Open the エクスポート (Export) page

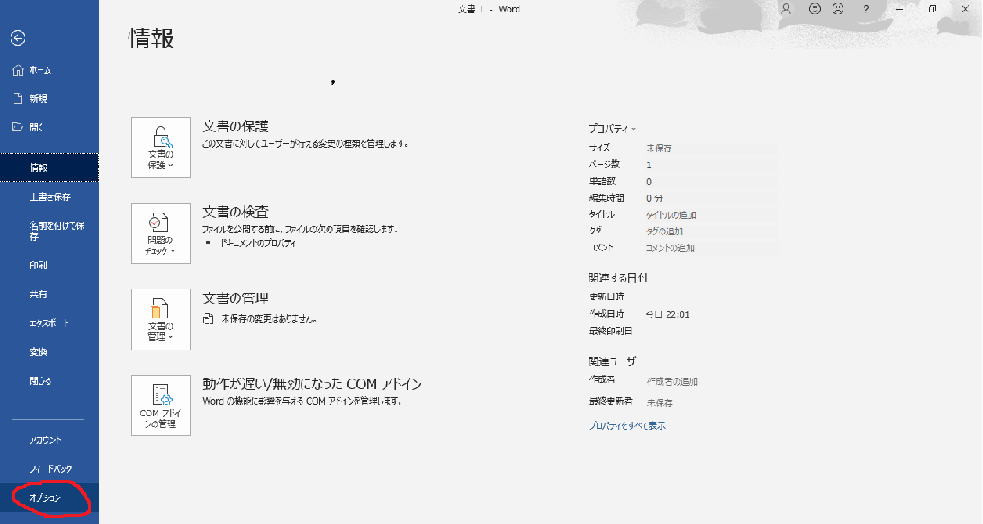pyautogui.click(x=49, y=323)
